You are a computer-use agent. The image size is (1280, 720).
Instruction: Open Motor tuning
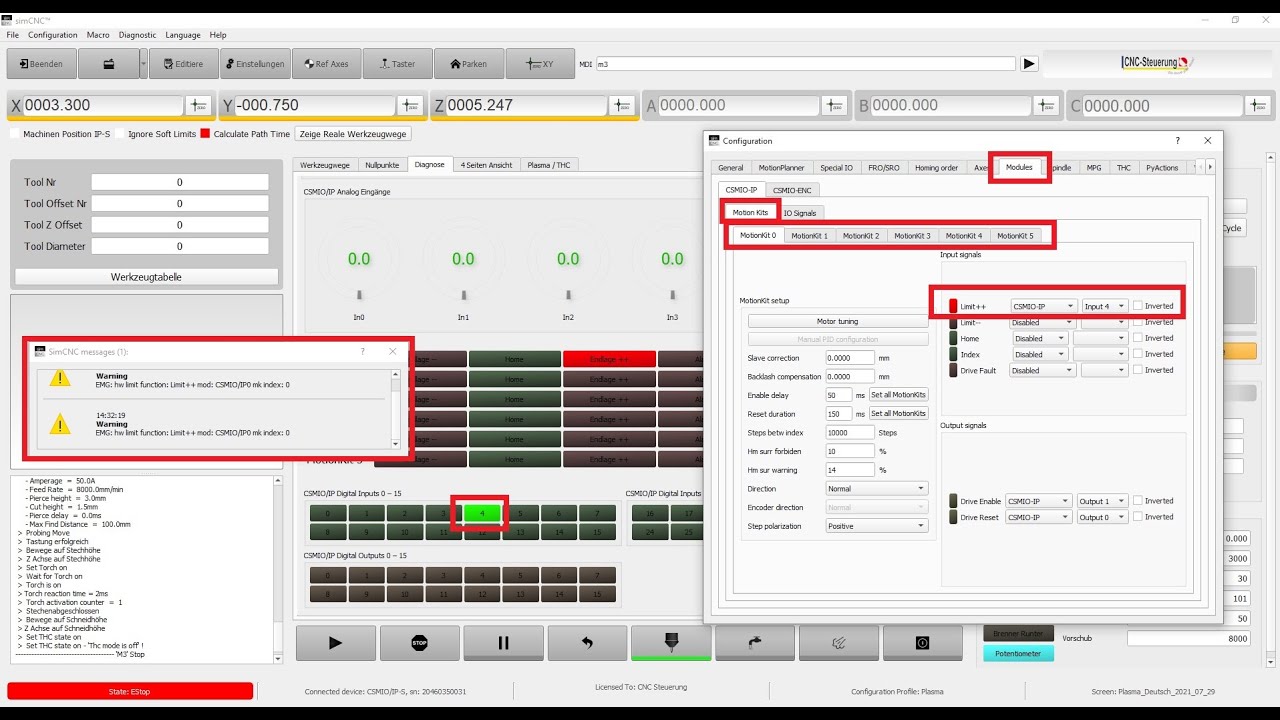[x=838, y=321]
